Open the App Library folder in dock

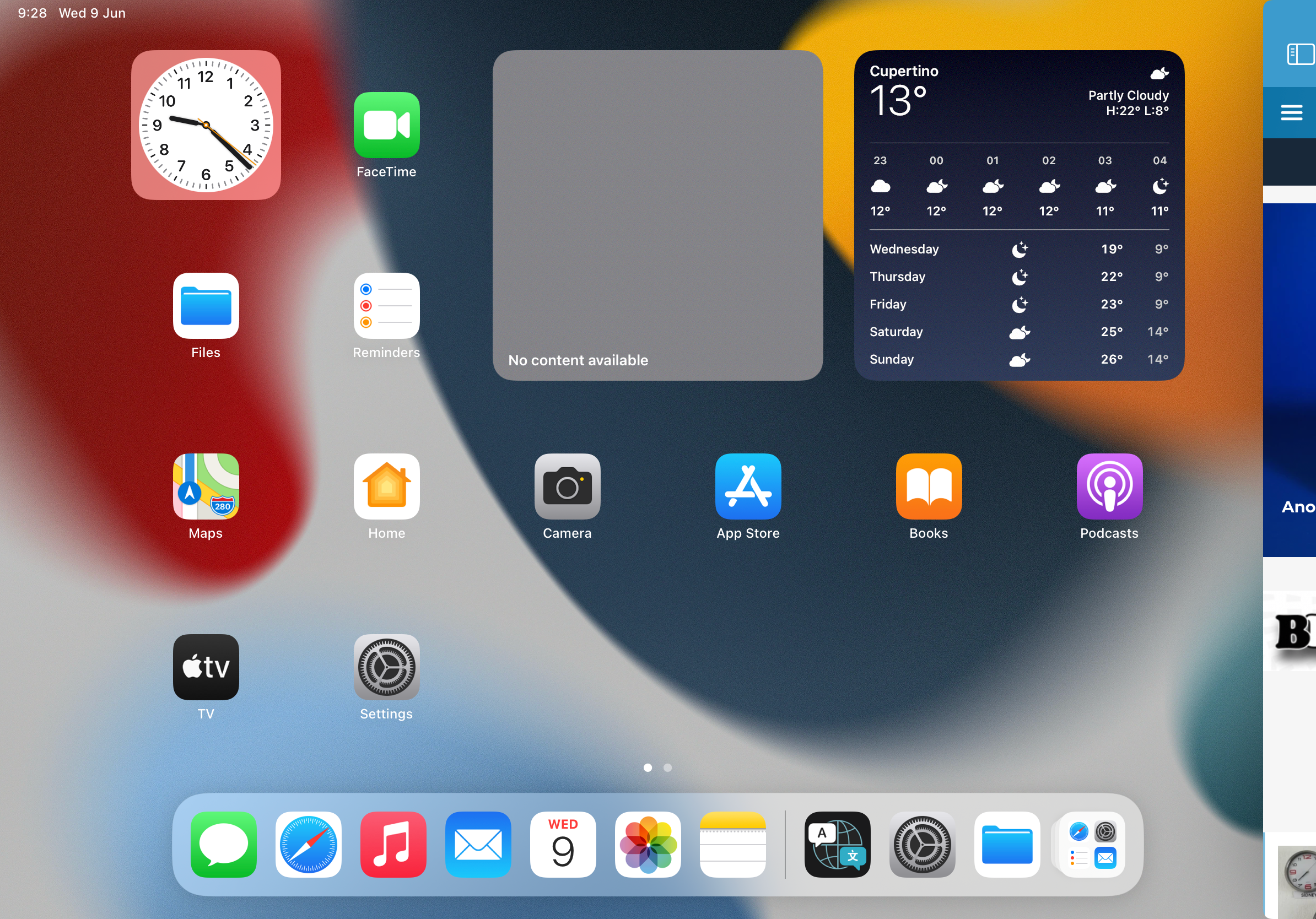tap(1091, 844)
